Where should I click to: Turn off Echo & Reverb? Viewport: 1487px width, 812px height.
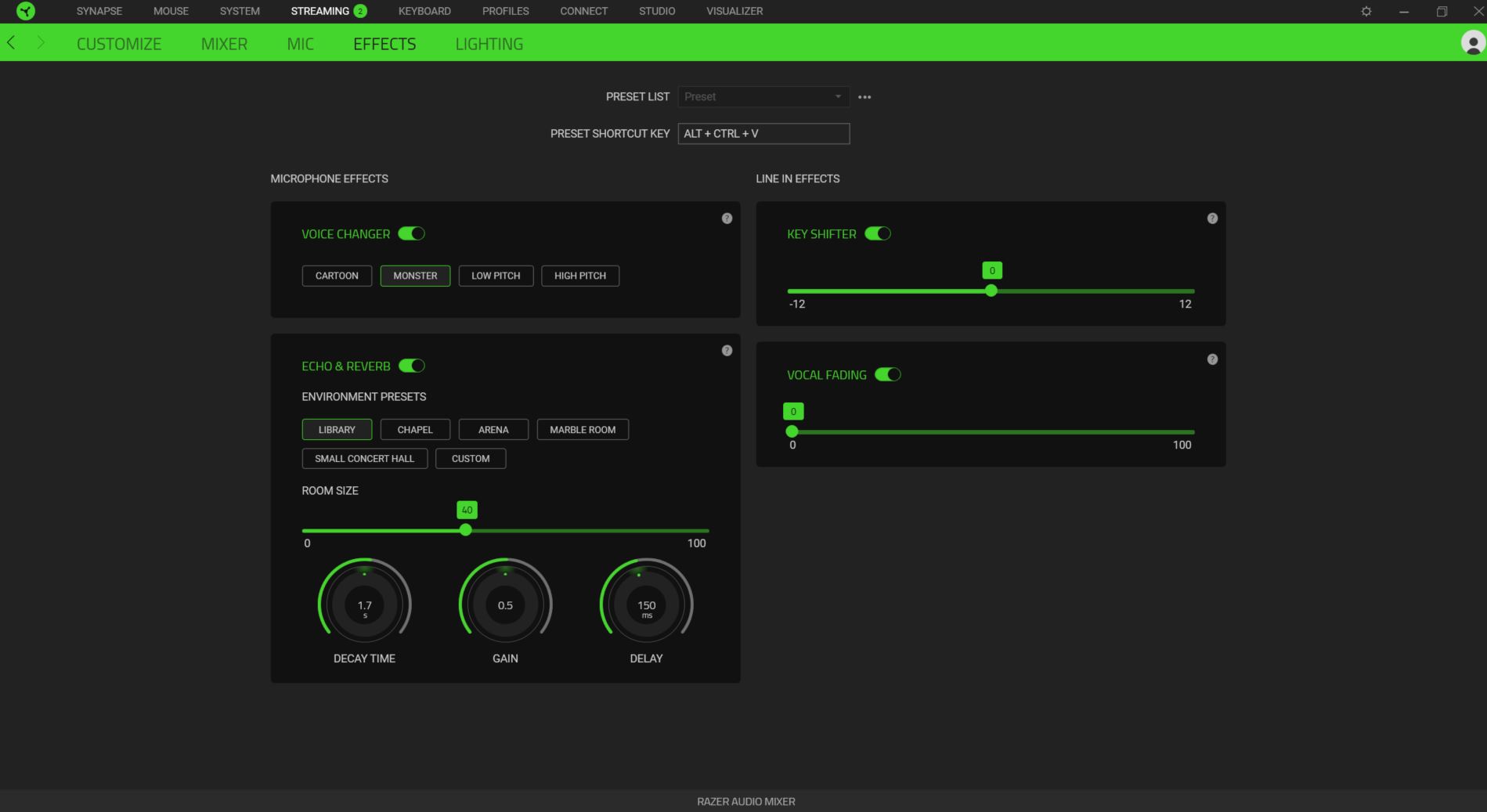pyautogui.click(x=411, y=366)
